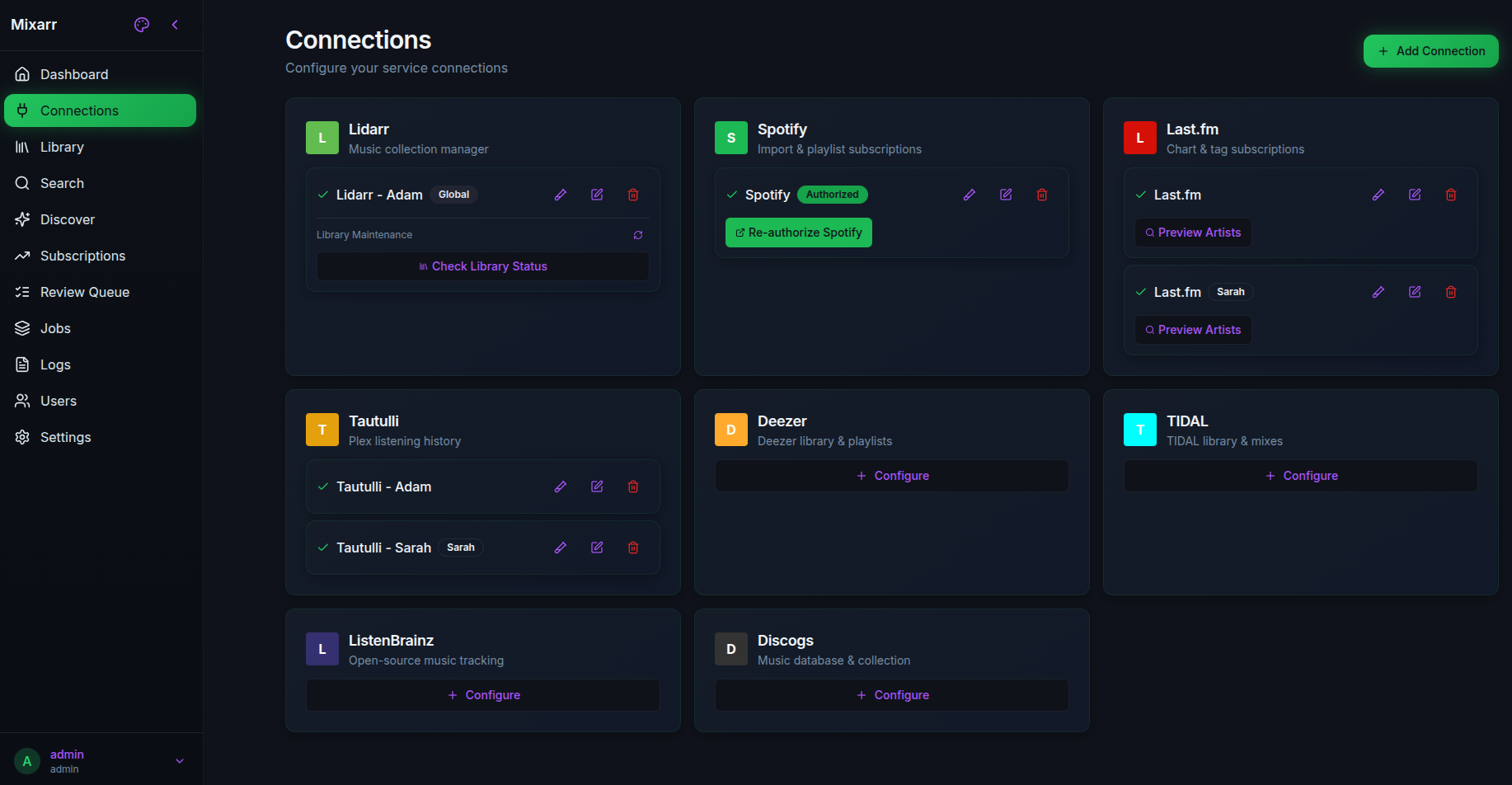Click the square edit icon on first Last.fm row
This screenshot has height=785, width=1512.
[x=1415, y=195]
